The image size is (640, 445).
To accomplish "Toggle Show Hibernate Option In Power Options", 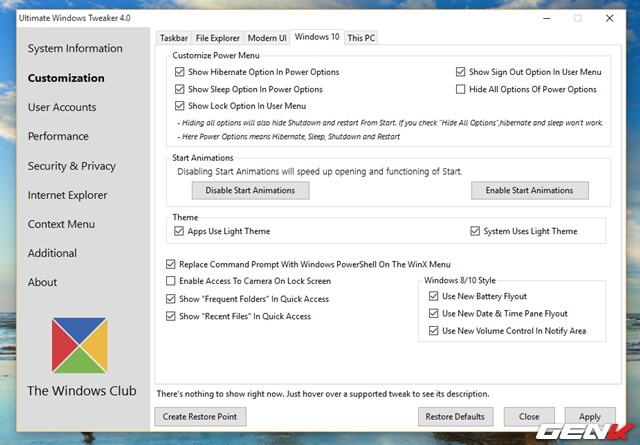I will coord(180,72).
